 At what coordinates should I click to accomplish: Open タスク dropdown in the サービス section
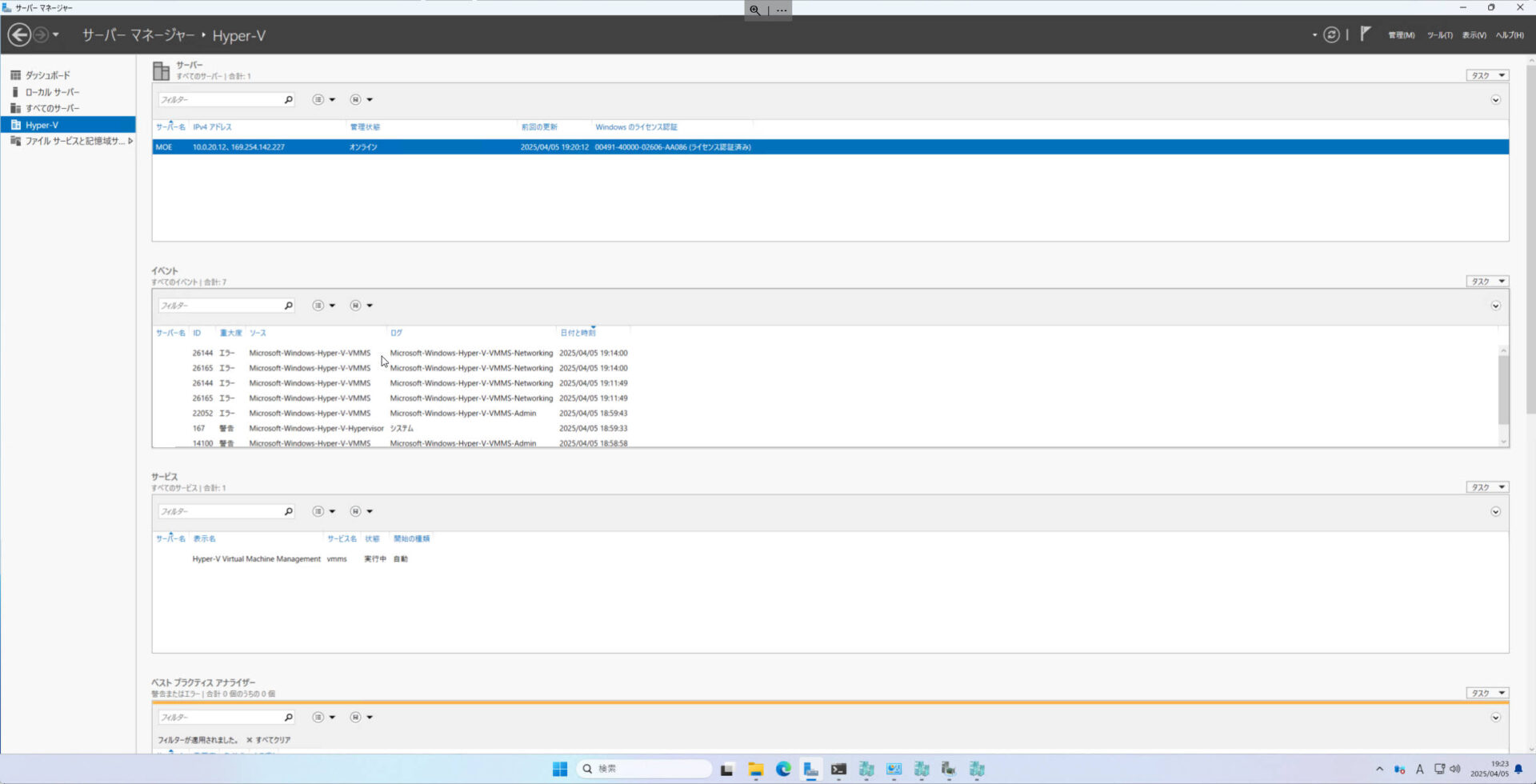point(1487,487)
